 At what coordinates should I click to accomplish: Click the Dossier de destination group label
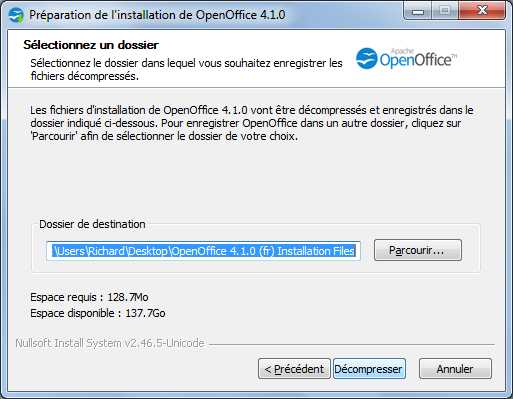[x=92, y=224]
